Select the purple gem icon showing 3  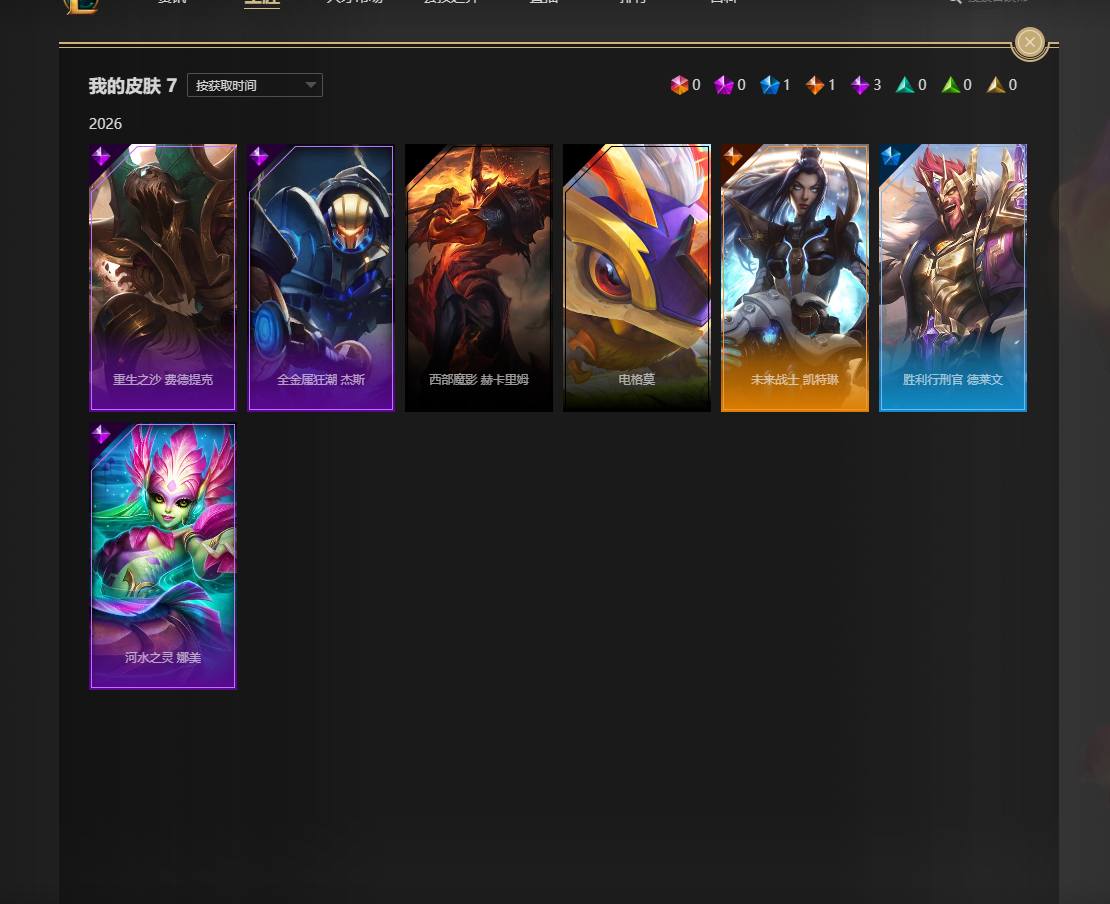[x=860, y=85]
